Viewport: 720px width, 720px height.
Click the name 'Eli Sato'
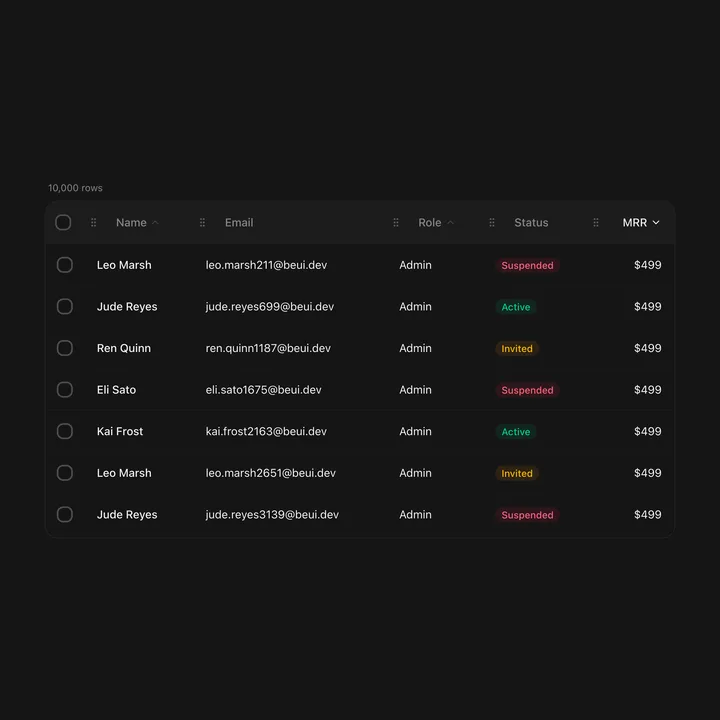click(x=116, y=389)
